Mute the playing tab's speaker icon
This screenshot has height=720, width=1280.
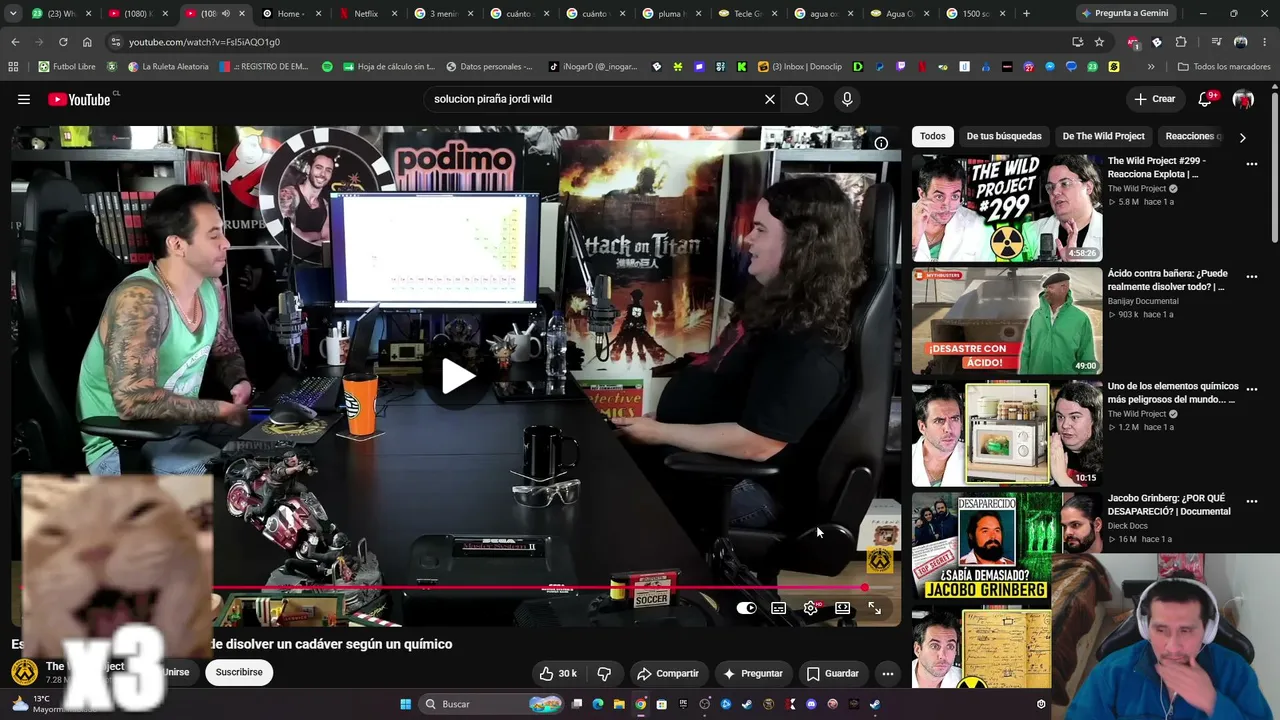click(x=225, y=14)
